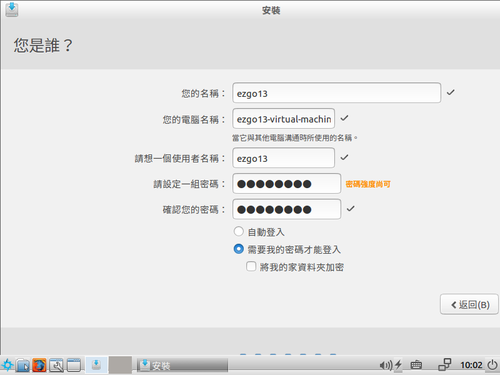The image size is (500, 375).
Task: Click the 安裝 taskbar window button
Action: click(x=183, y=365)
